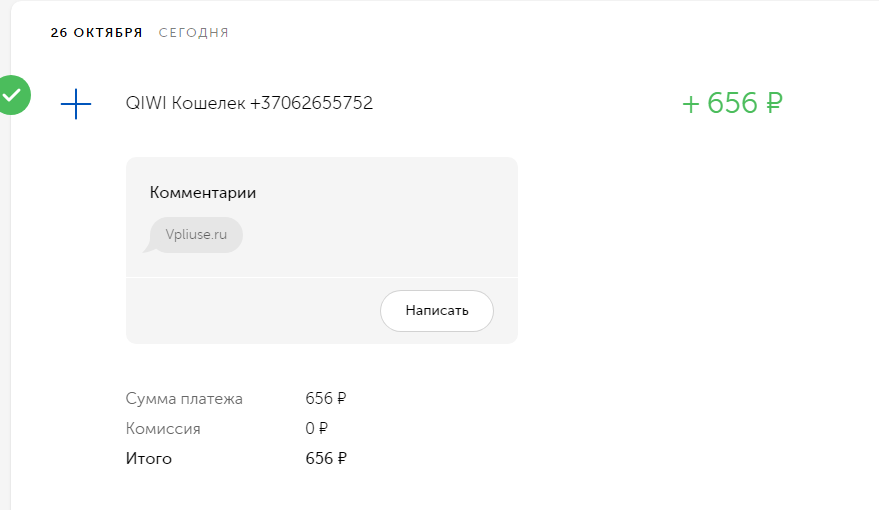Screen dimensions: 879x510
Task: Click the 26 ОКТЯБРЯ date header
Action: 96,33
